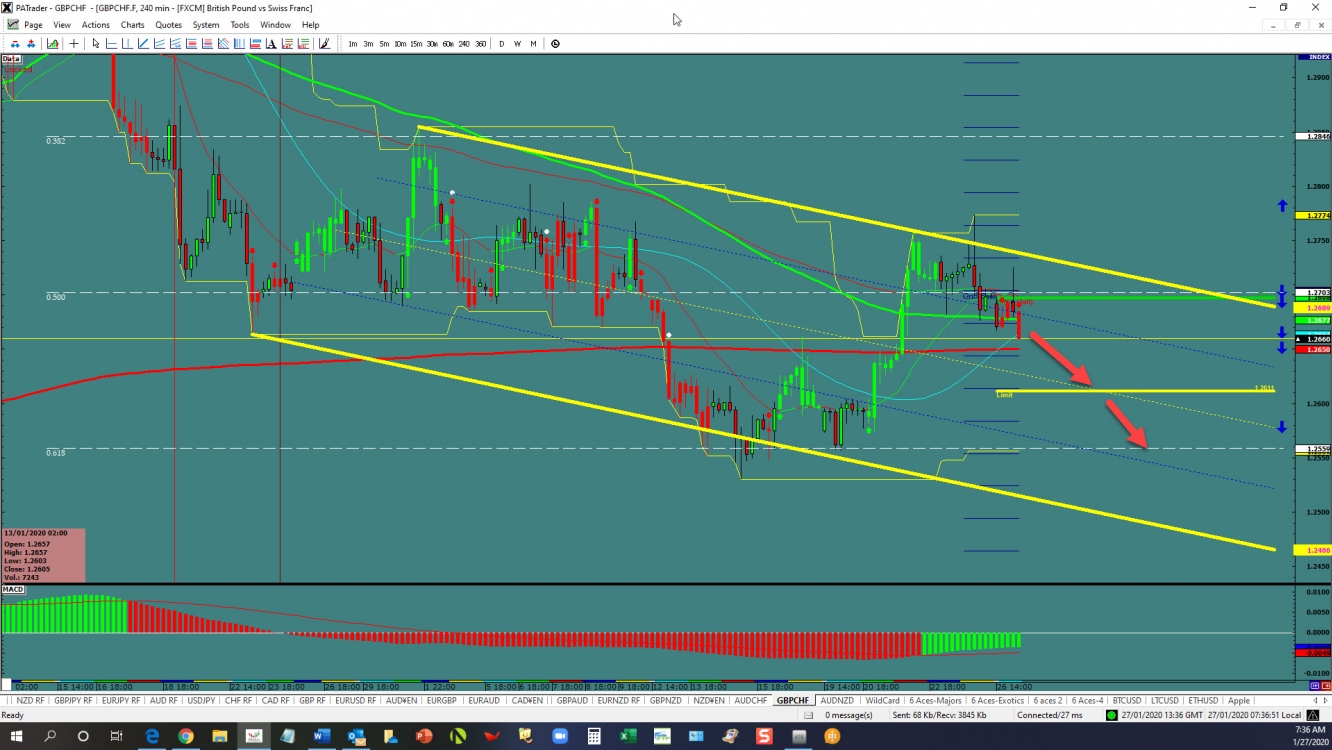
Task: Pick the pen drawing tool icon
Action: tap(324, 43)
